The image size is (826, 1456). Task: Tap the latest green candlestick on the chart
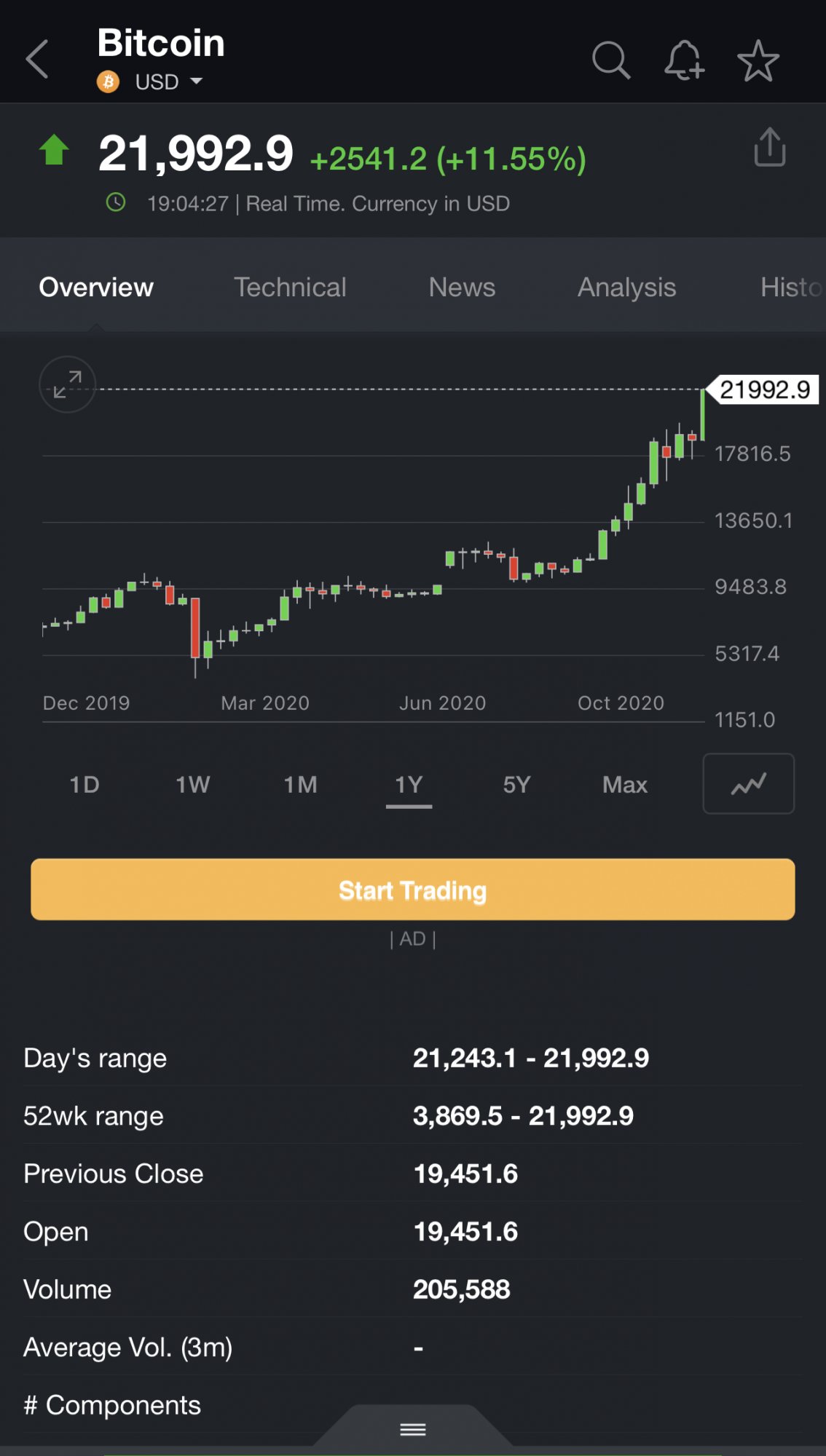click(x=703, y=415)
